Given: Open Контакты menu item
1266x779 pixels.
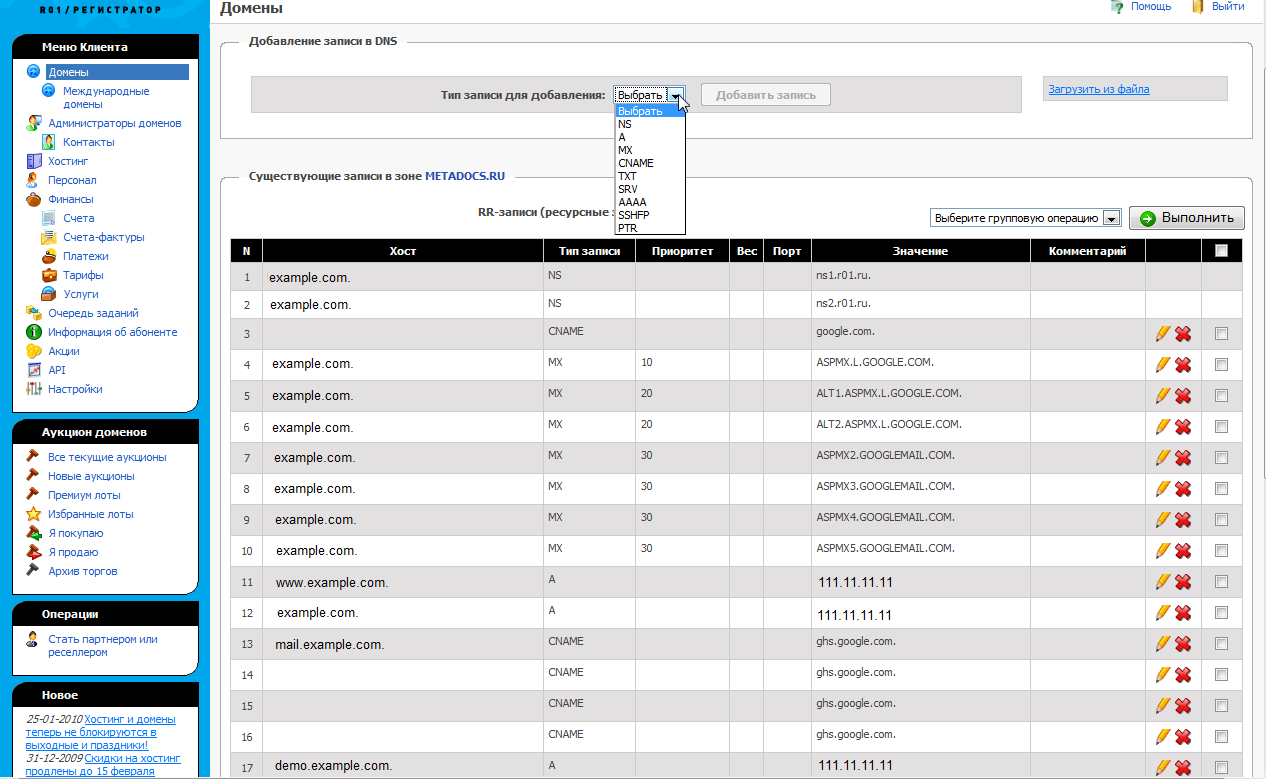Looking at the screenshot, I should [89, 142].
